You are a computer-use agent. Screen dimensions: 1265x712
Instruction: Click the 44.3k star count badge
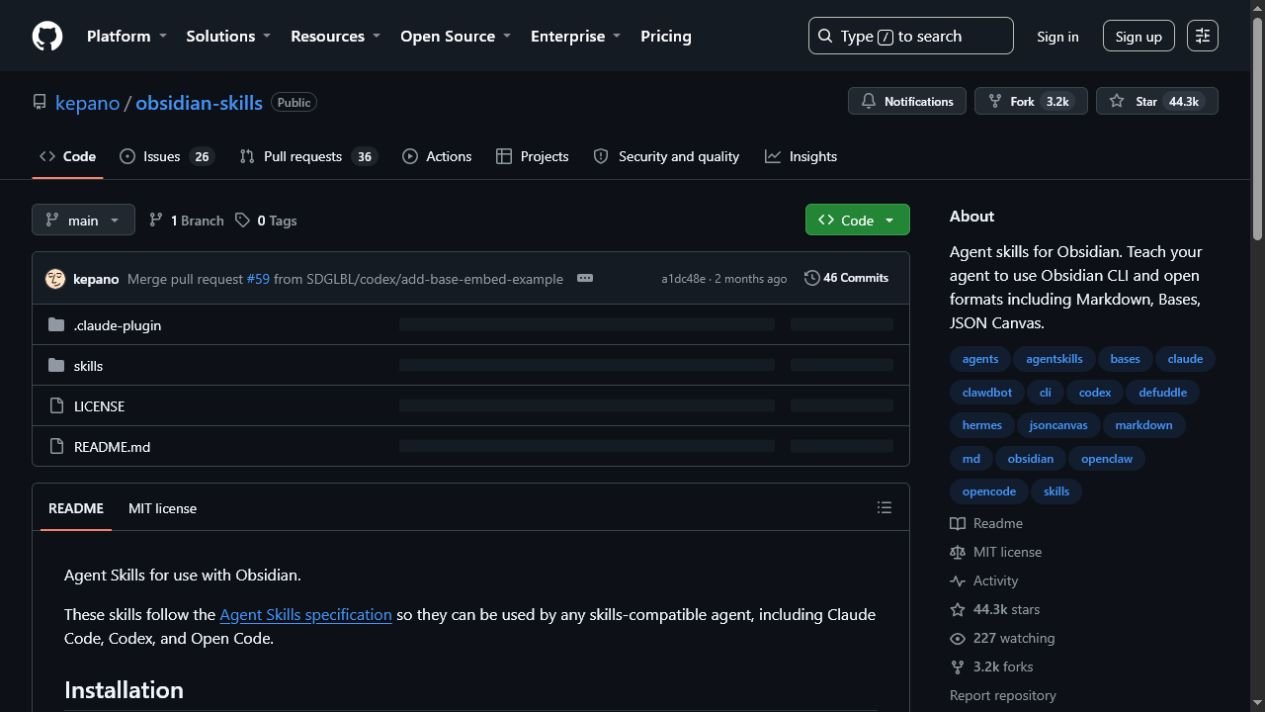coord(1183,101)
